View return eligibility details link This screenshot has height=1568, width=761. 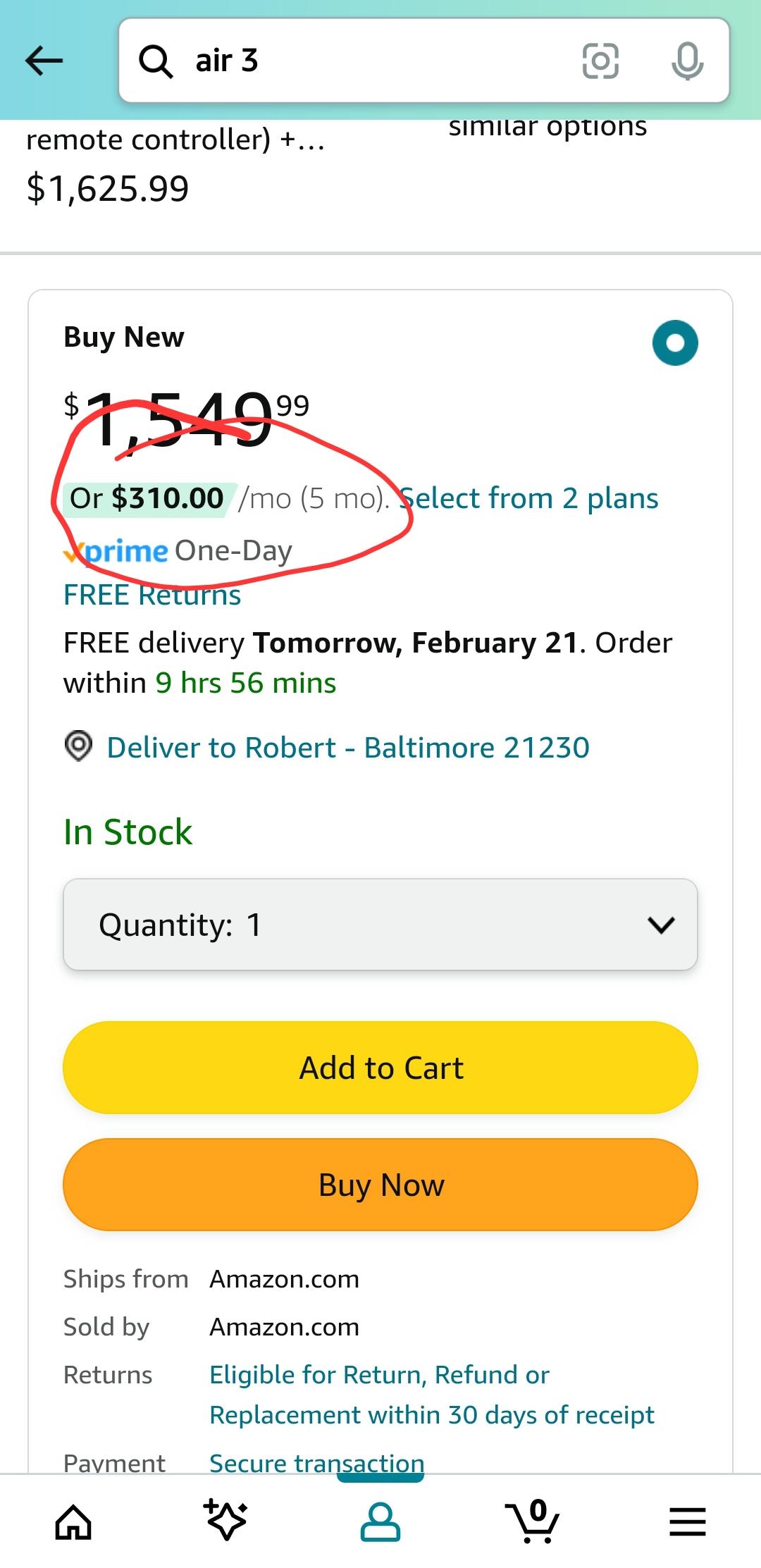point(378,1374)
